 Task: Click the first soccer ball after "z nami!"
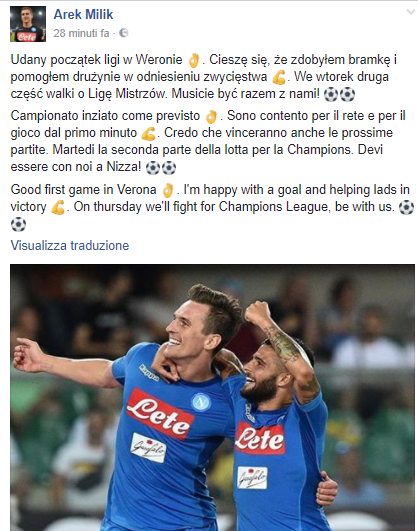point(331,94)
